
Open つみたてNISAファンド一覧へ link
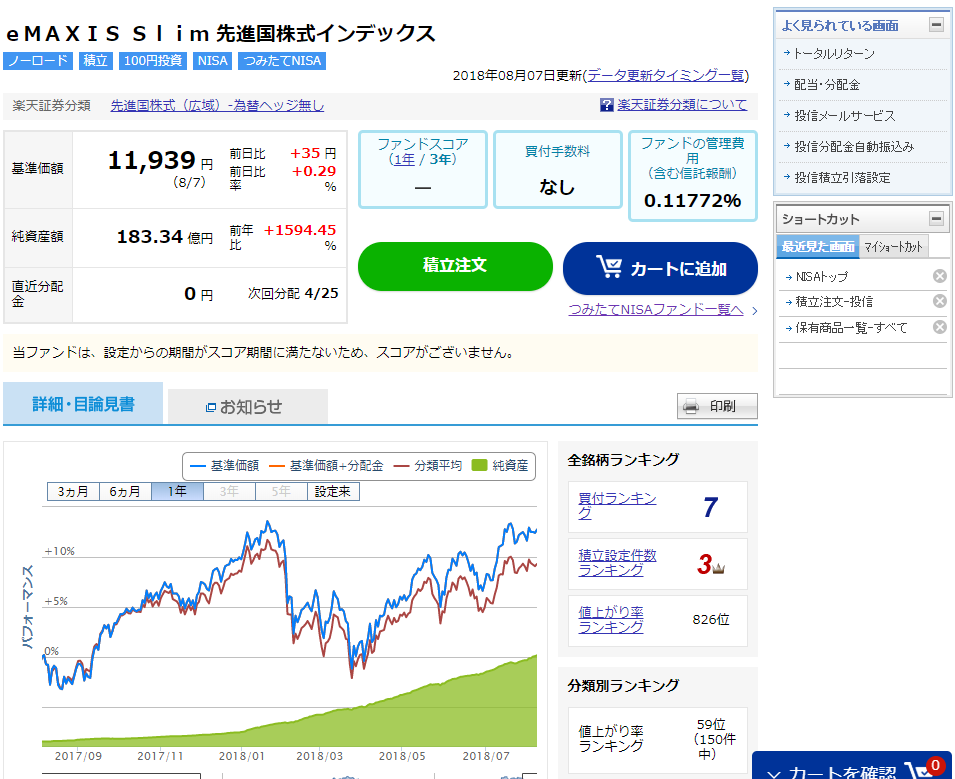click(656, 309)
